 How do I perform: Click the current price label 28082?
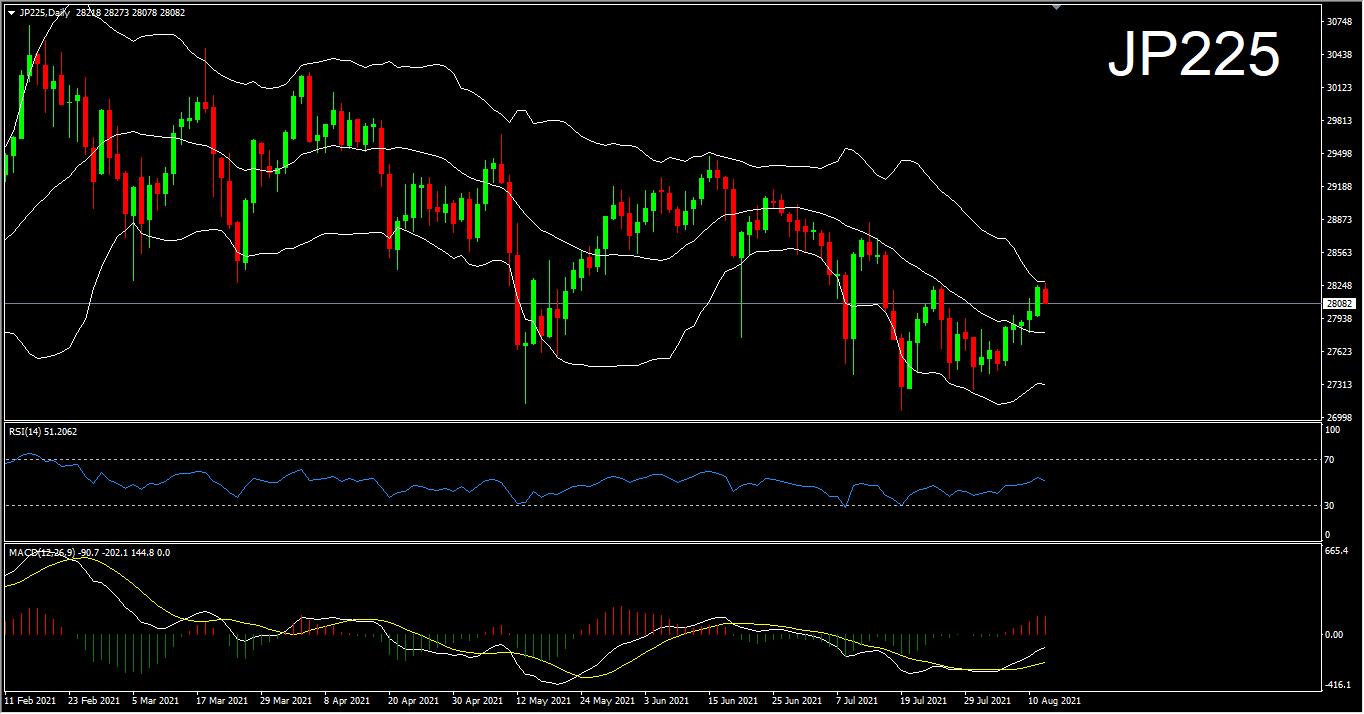click(1338, 303)
